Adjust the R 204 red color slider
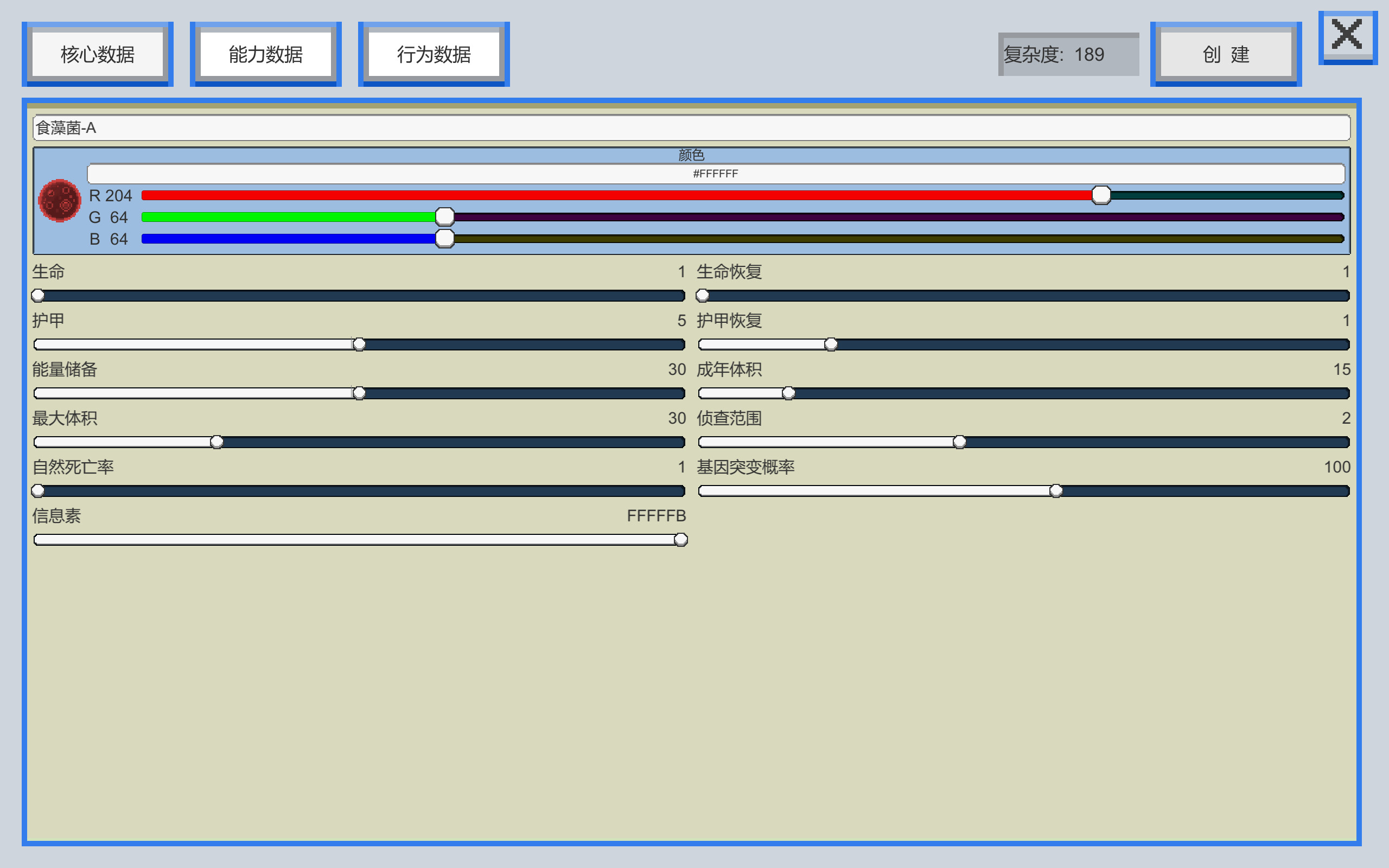The height and width of the screenshot is (868, 1389). point(1100,195)
